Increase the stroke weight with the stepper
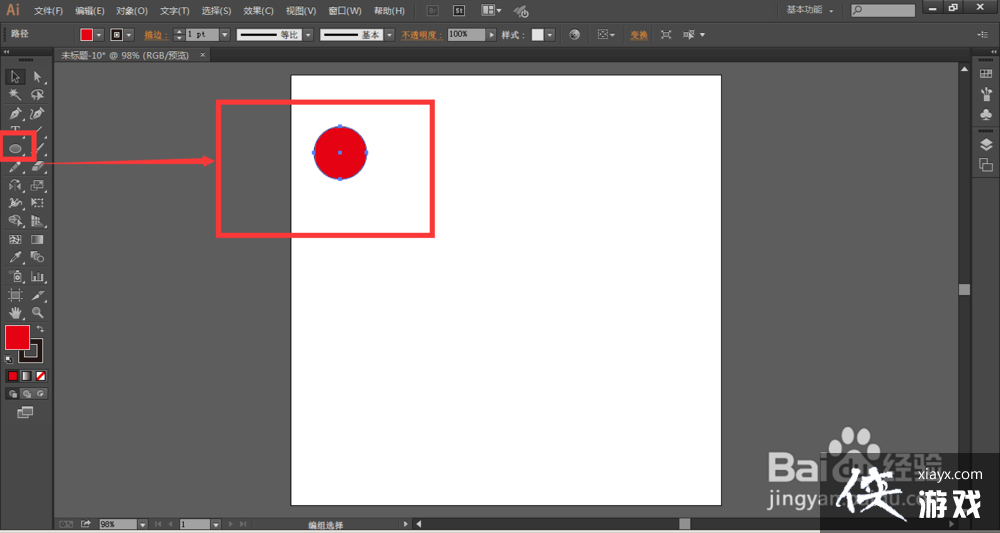The width and height of the screenshot is (1000, 533). click(179, 32)
